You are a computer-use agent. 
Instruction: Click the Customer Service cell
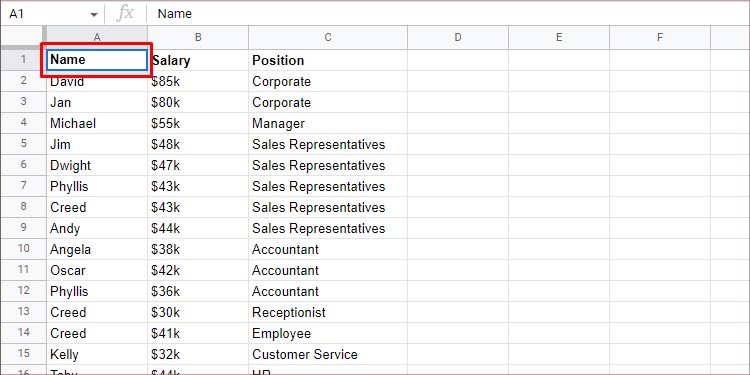tap(328, 354)
